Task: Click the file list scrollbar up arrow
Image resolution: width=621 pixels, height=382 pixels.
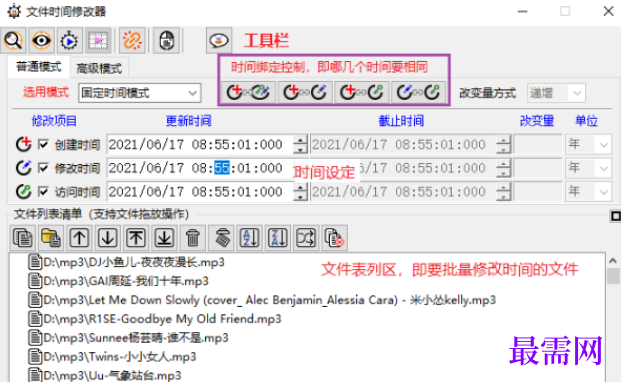Action: coord(613,260)
